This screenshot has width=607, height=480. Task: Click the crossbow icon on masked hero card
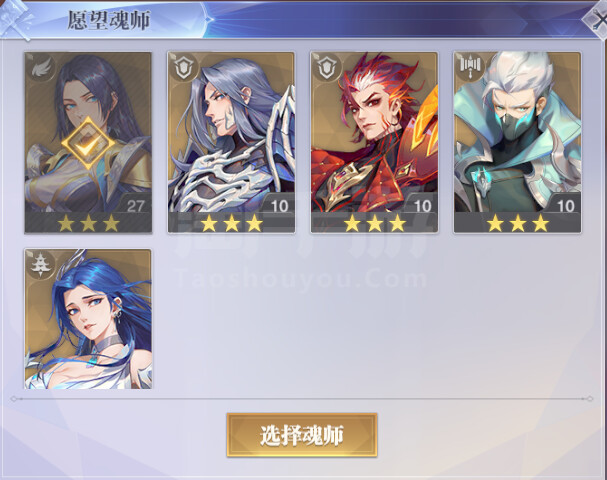pyautogui.click(x=470, y=64)
